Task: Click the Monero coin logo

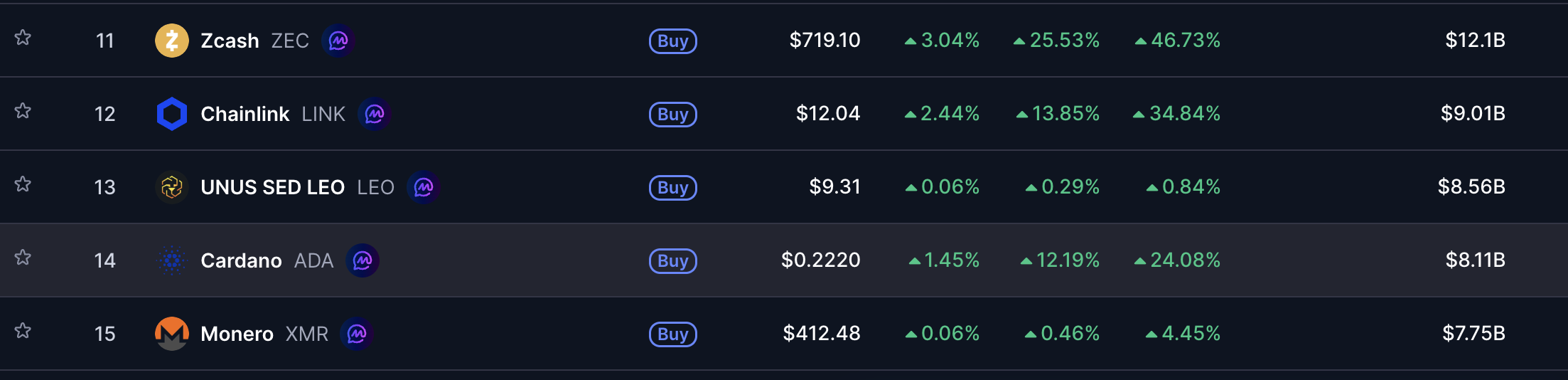Action: click(172, 334)
